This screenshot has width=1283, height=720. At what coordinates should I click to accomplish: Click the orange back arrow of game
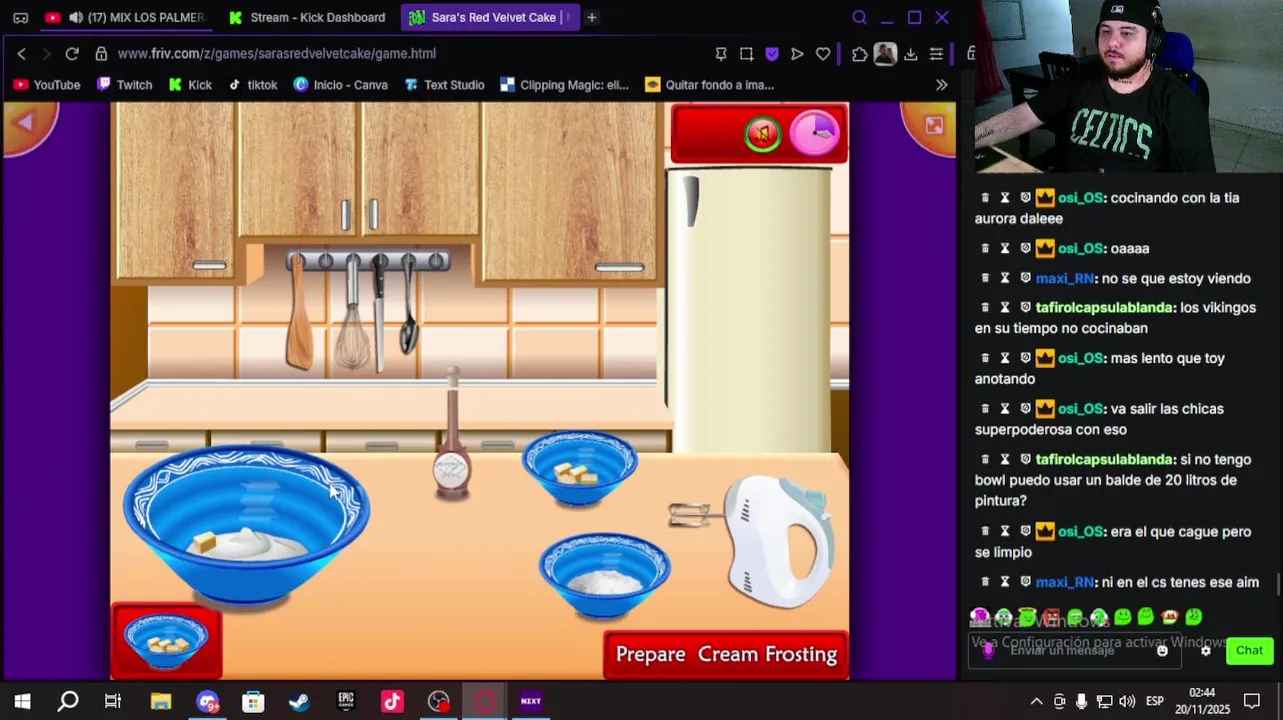[x=26, y=123]
